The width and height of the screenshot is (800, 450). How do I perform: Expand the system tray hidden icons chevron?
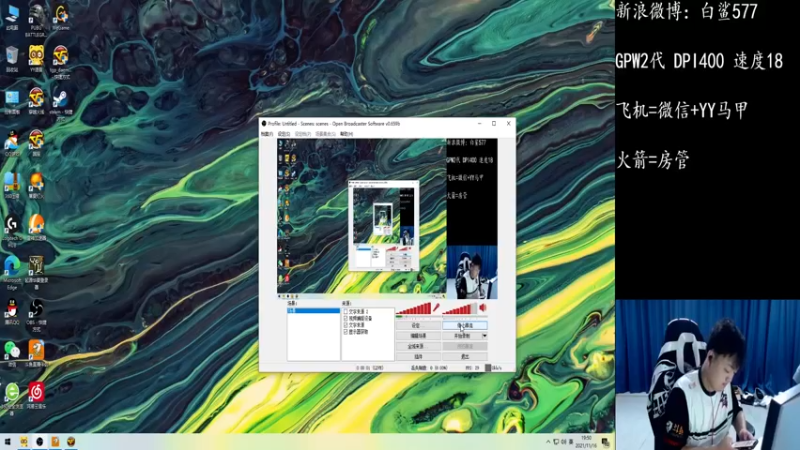(548, 442)
